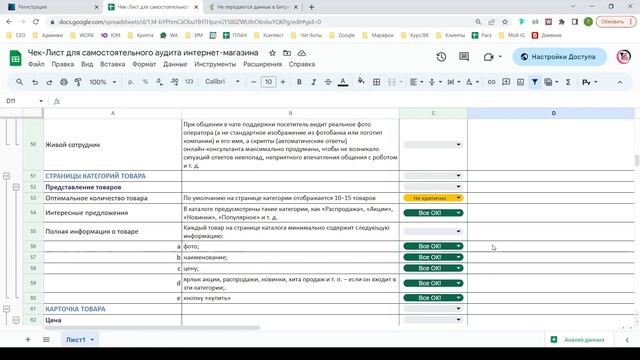Format cells as percent

(x=145, y=82)
